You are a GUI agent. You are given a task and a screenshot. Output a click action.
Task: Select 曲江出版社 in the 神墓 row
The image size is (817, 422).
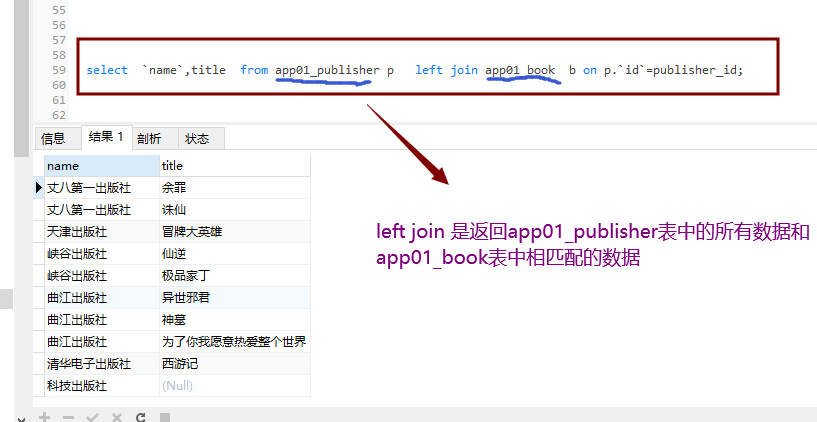pyautogui.click(x=102, y=319)
